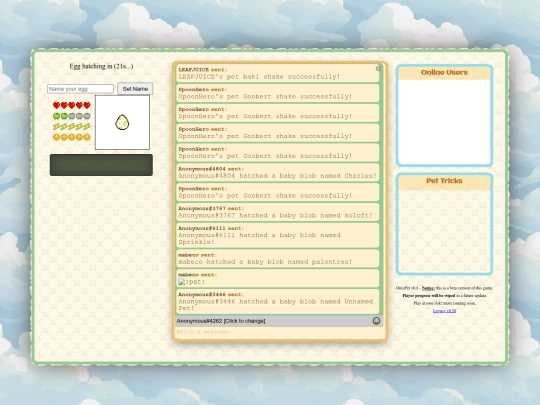
Task: Open the Legacy version link
Action: pos(444,311)
